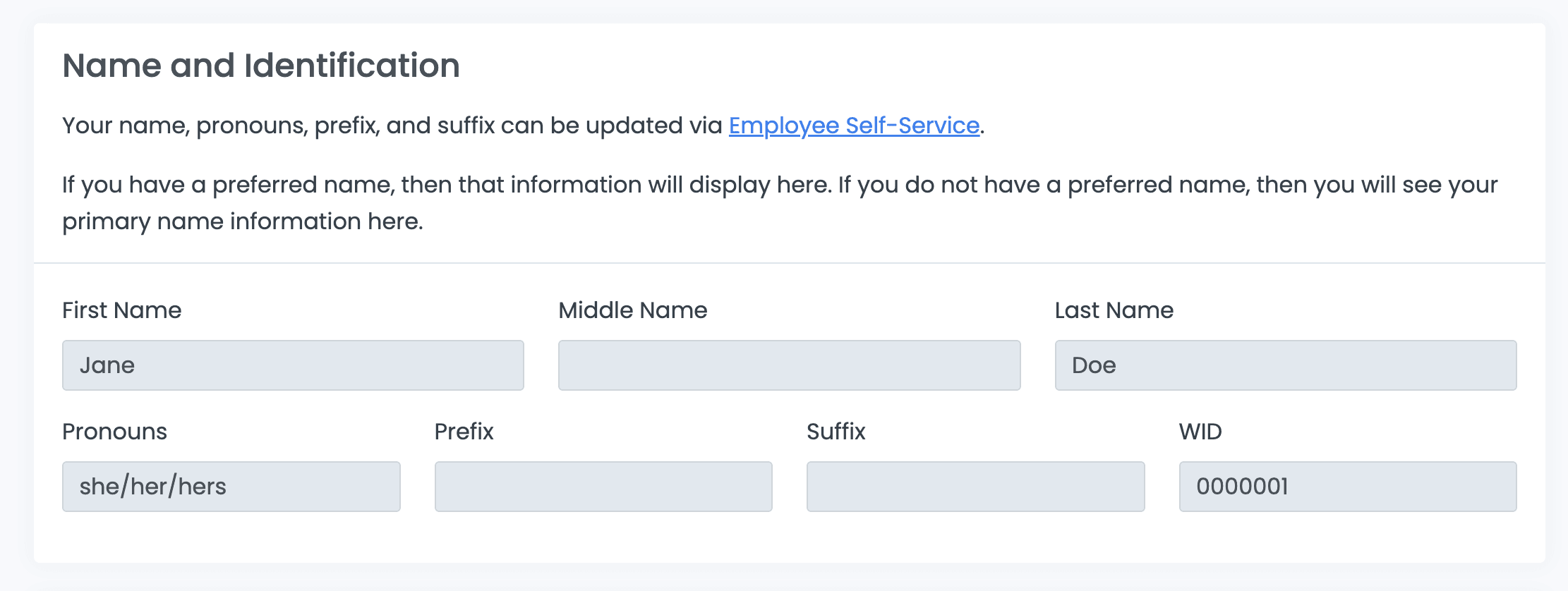1568x591 pixels.
Task: Click the words 'primary name information here'
Action: (242, 221)
